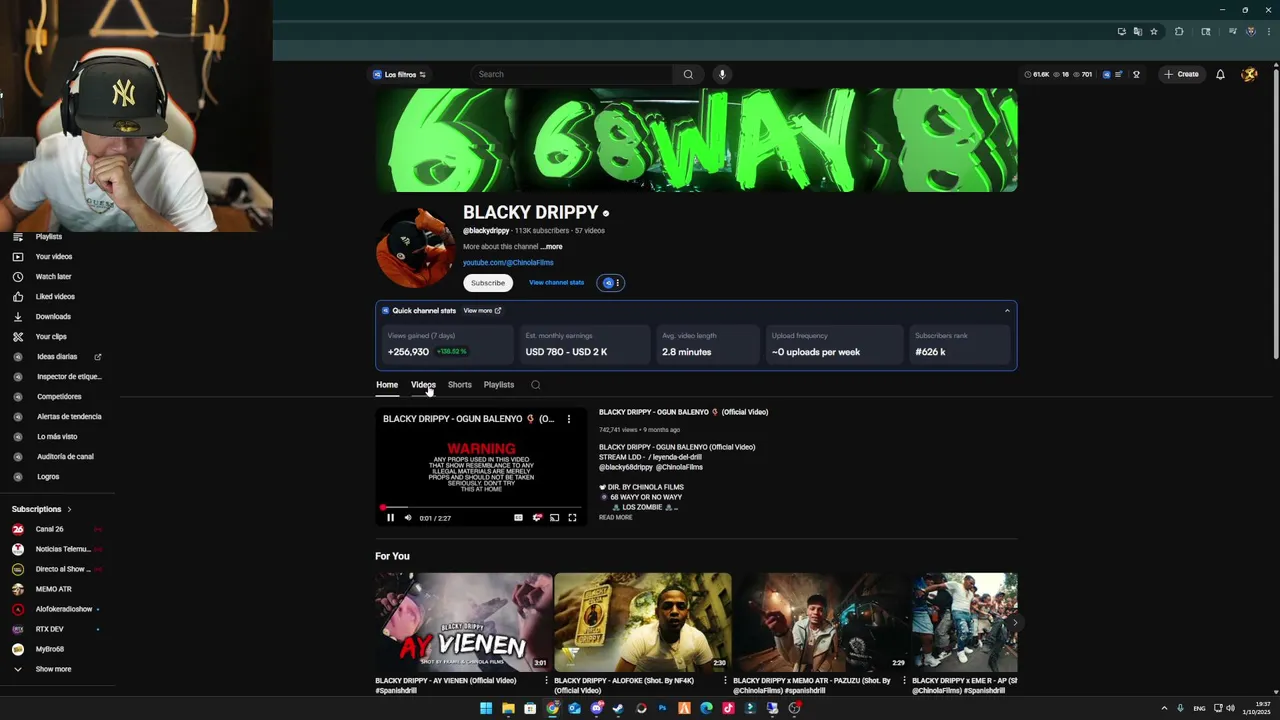Start voice search with microphone
The height and width of the screenshot is (720, 1280).
point(722,74)
